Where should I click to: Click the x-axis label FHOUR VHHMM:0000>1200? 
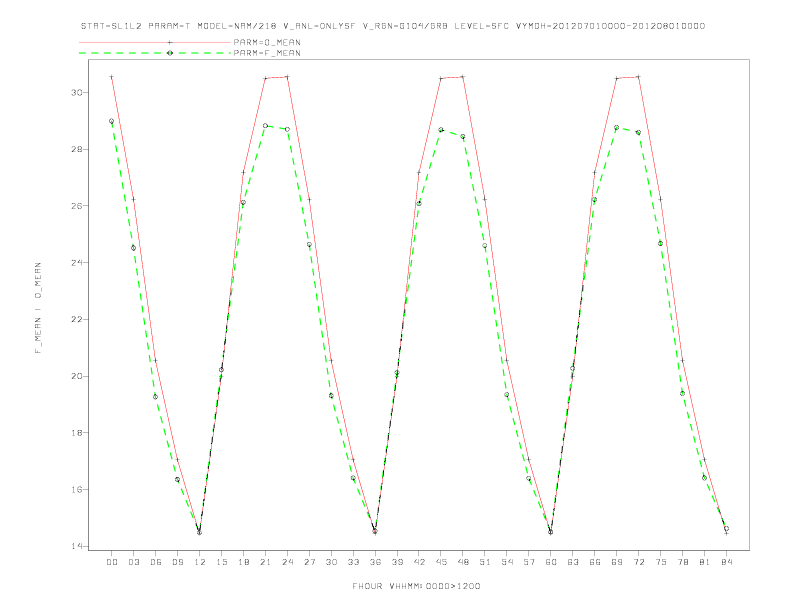(416, 586)
